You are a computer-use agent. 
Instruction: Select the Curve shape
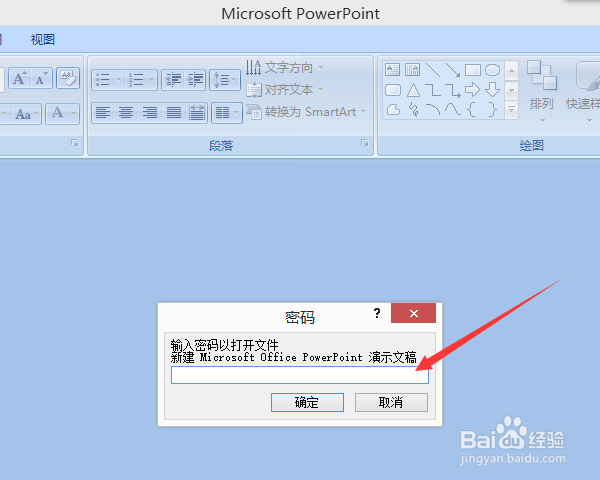453,110
